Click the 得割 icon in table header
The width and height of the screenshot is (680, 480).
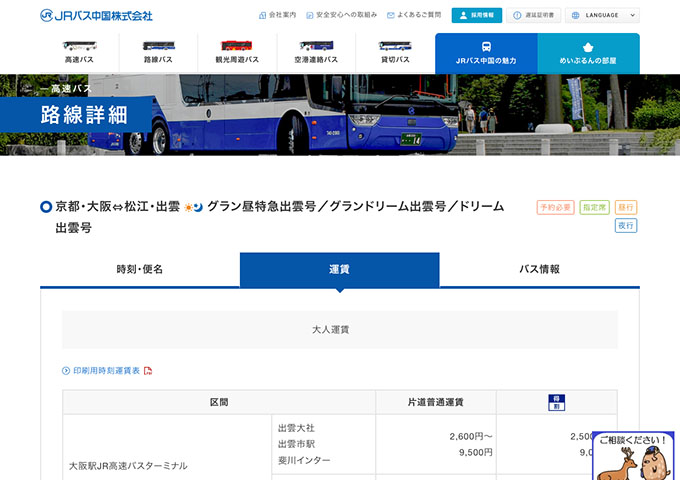(x=556, y=402)
